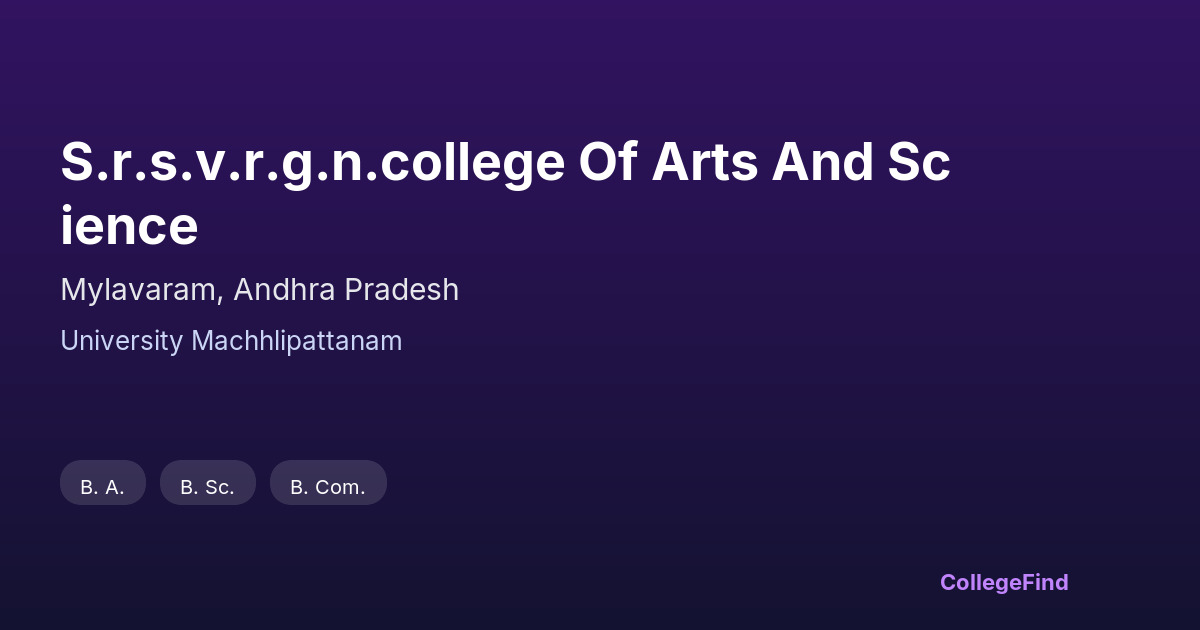
Task: Click "Find" in the CollegeFind wordmark
Action: tap(1045, 582)
